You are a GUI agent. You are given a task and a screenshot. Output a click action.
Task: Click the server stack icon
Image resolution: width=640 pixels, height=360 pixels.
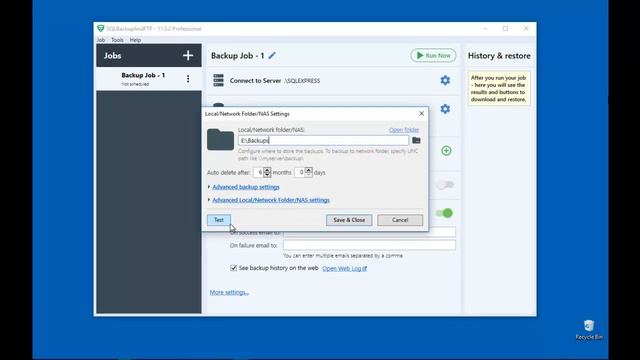(218, 80)
